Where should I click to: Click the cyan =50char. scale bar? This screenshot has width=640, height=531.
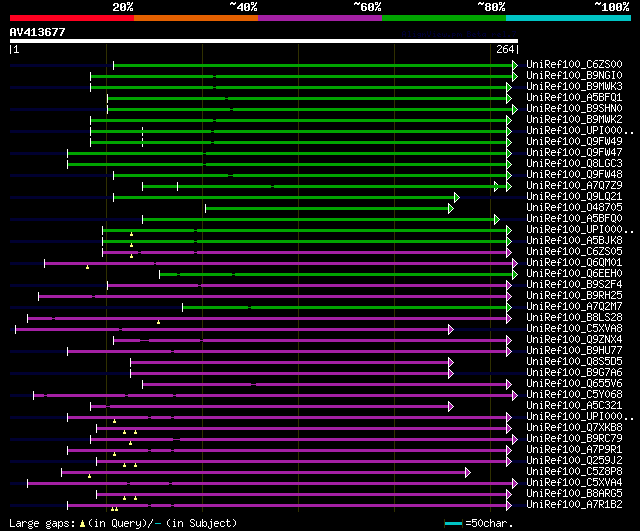pos(453,523)
